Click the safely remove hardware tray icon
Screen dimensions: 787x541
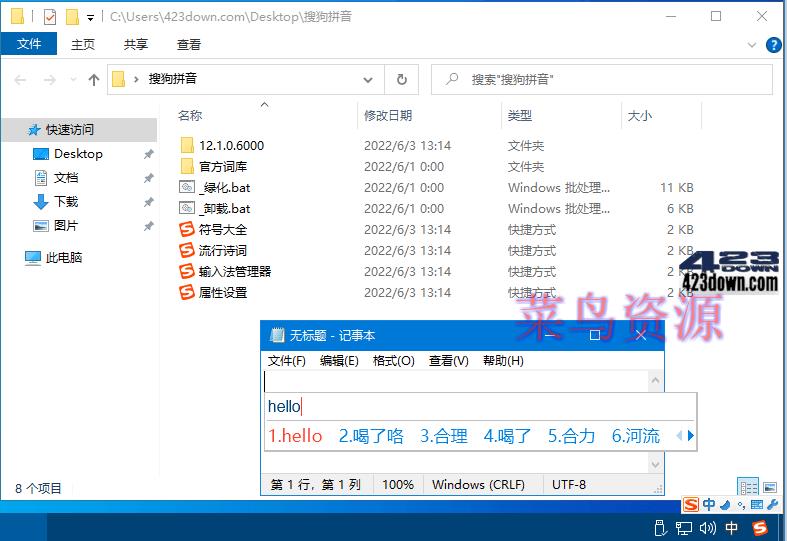click(x=661, y=528)
